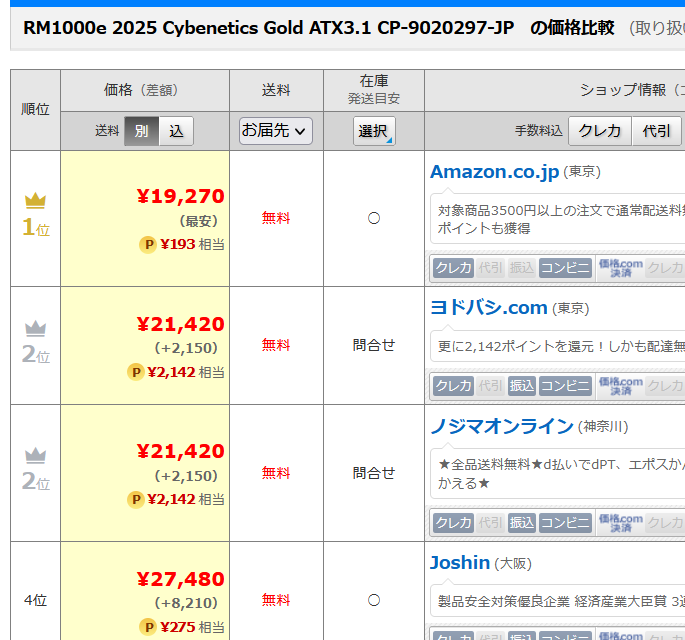Image resolution: width=685 pixels, height=640 pixels.
Task: Click the 順位 column header
Action: (x=35, y=110)
